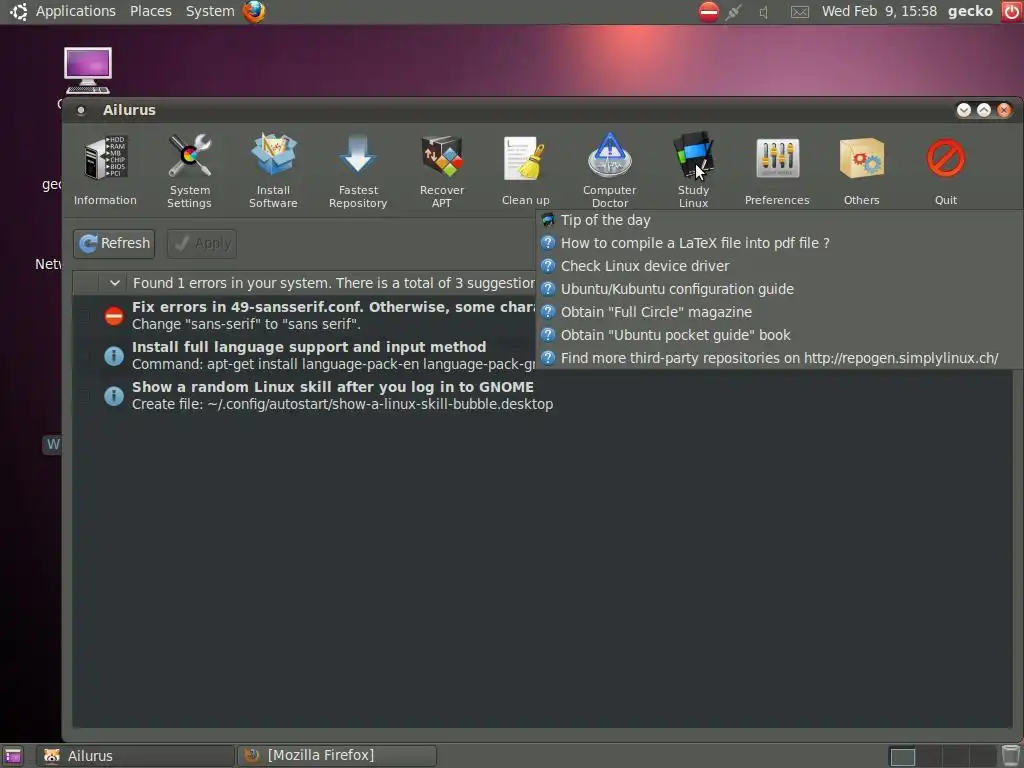The height and width of the screenshot is (768, 1024).
Task: Click the Ubuntu logo in the top panel
Action: click(x=18, y=11)
